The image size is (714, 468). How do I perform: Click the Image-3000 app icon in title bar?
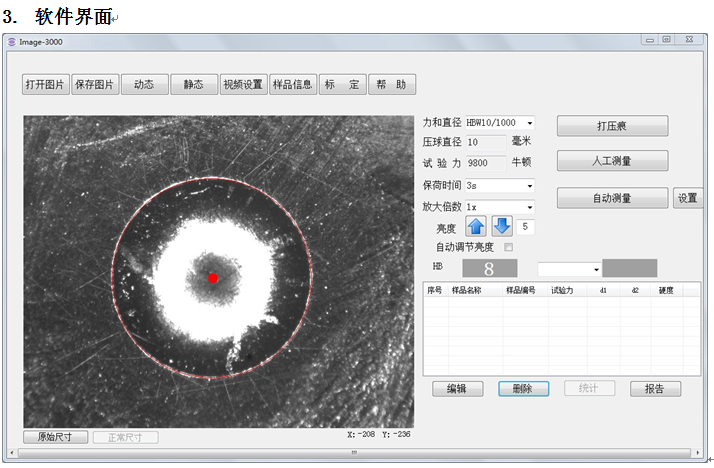coord(12,41)
